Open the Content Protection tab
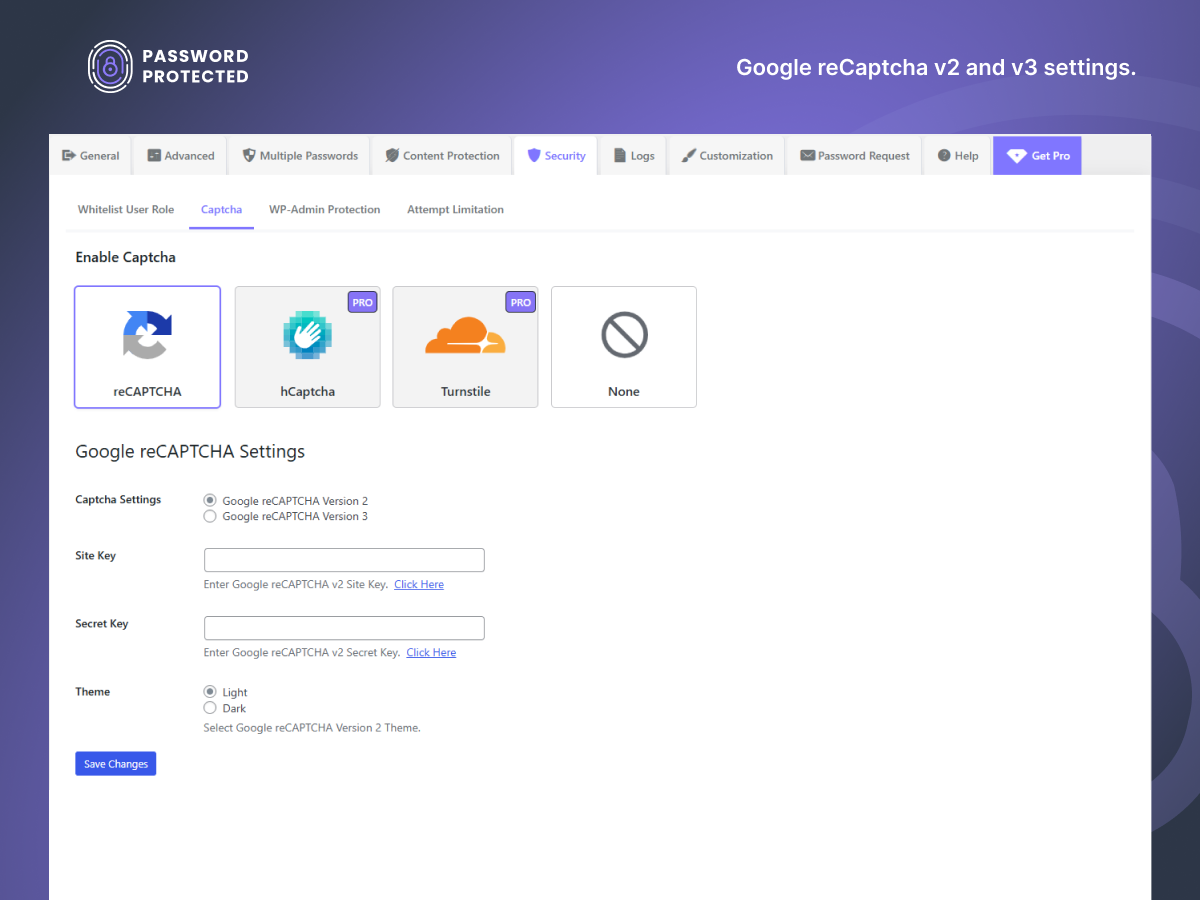The image size is (1200, 900). [x=442, y=156]
